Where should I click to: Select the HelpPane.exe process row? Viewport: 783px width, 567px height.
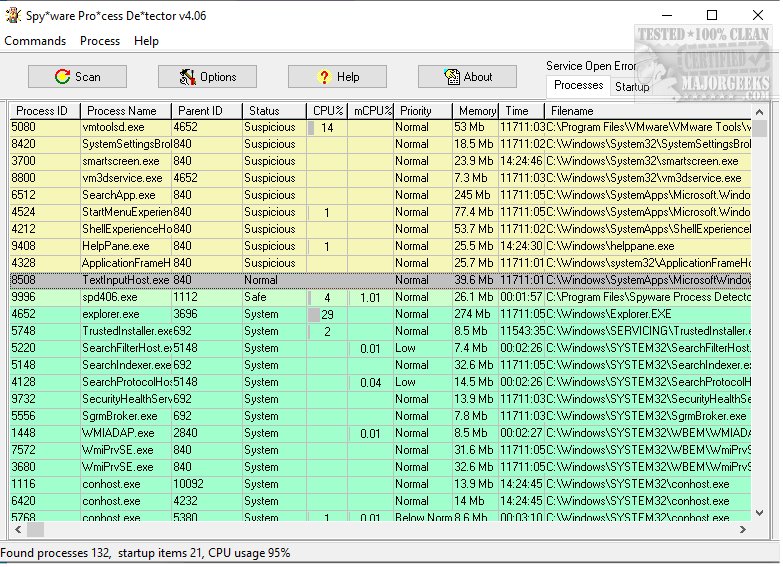point(380,246)
